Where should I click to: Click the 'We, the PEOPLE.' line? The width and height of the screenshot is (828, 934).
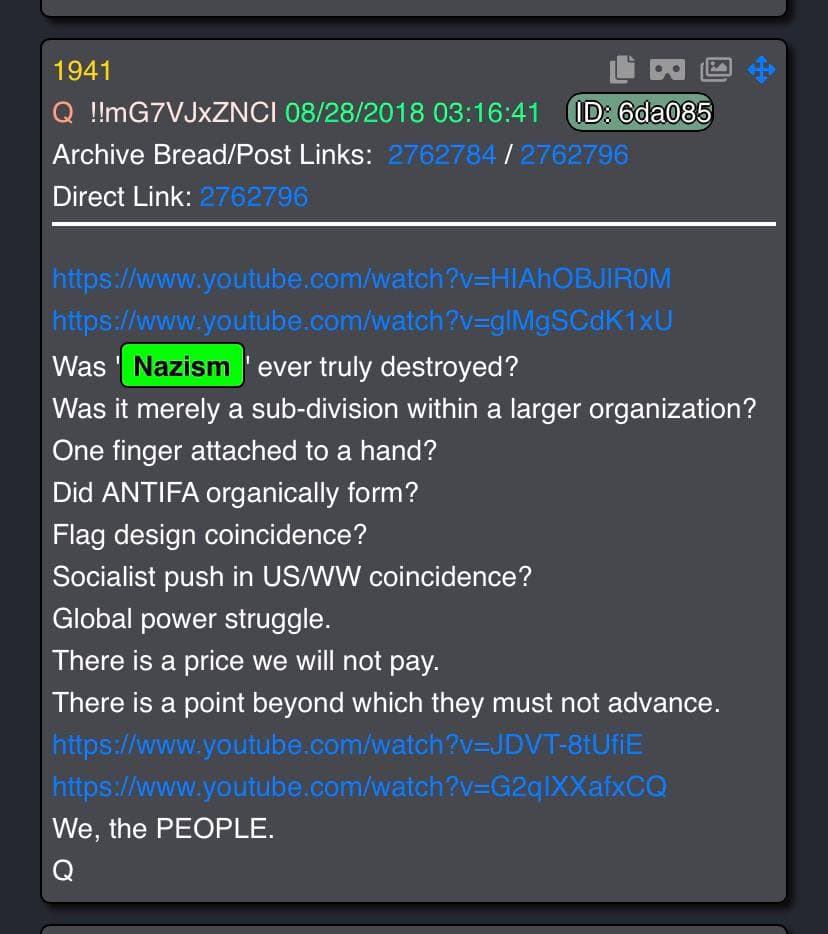pyautogui.click(x=163, y=829)
